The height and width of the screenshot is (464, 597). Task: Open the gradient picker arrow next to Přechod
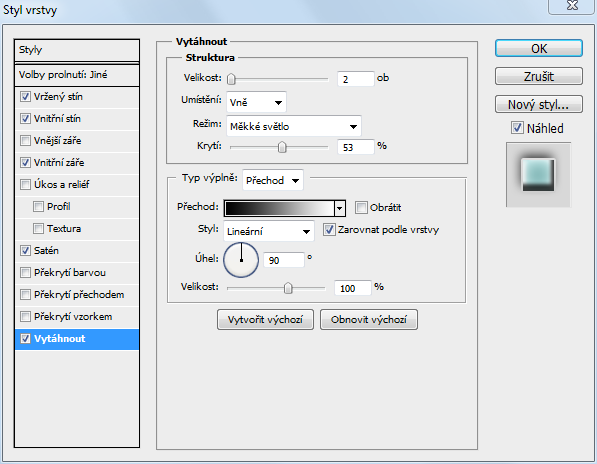(x=340, y=208)
